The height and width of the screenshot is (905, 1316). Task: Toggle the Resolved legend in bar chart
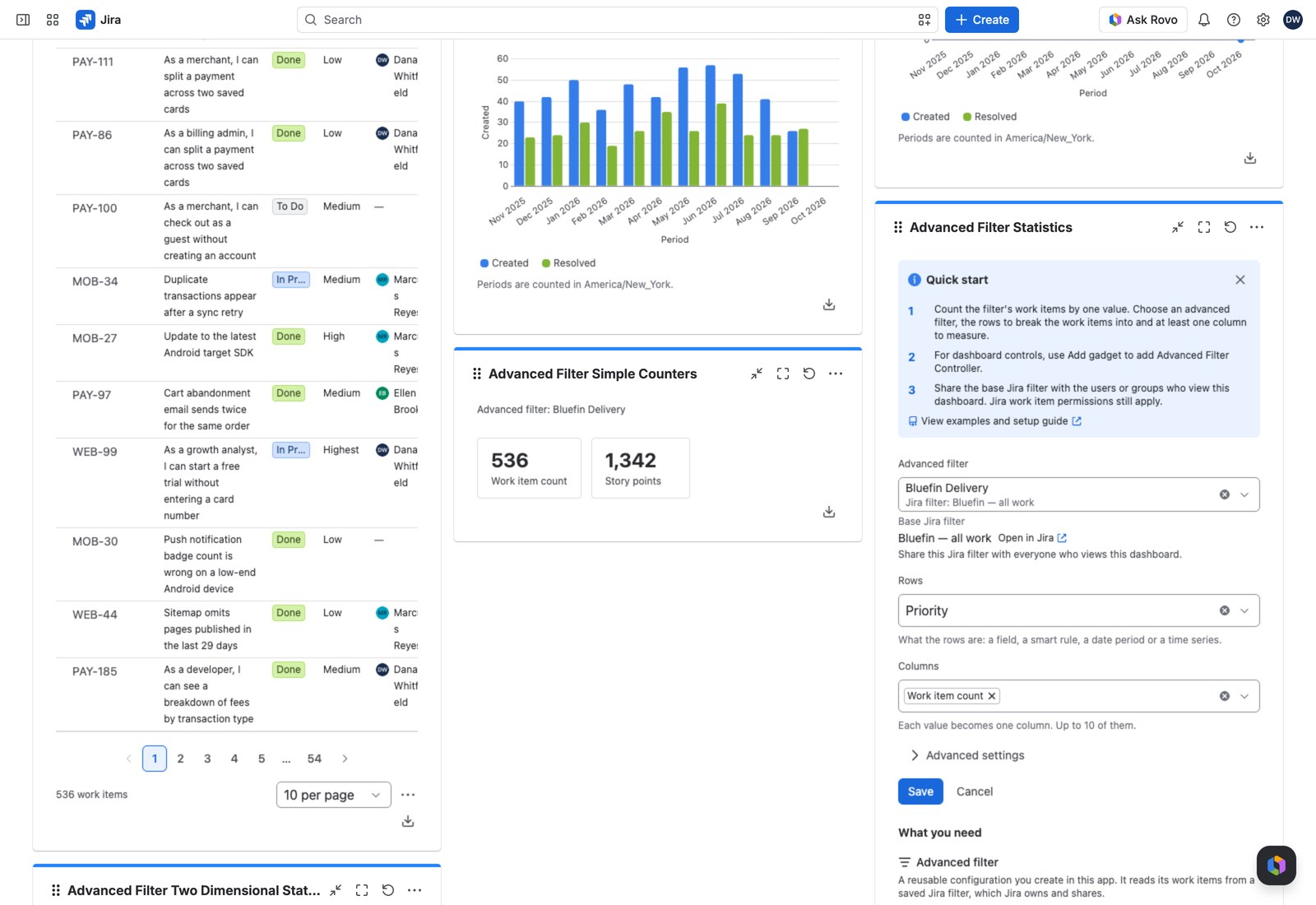tap(568, 263)
